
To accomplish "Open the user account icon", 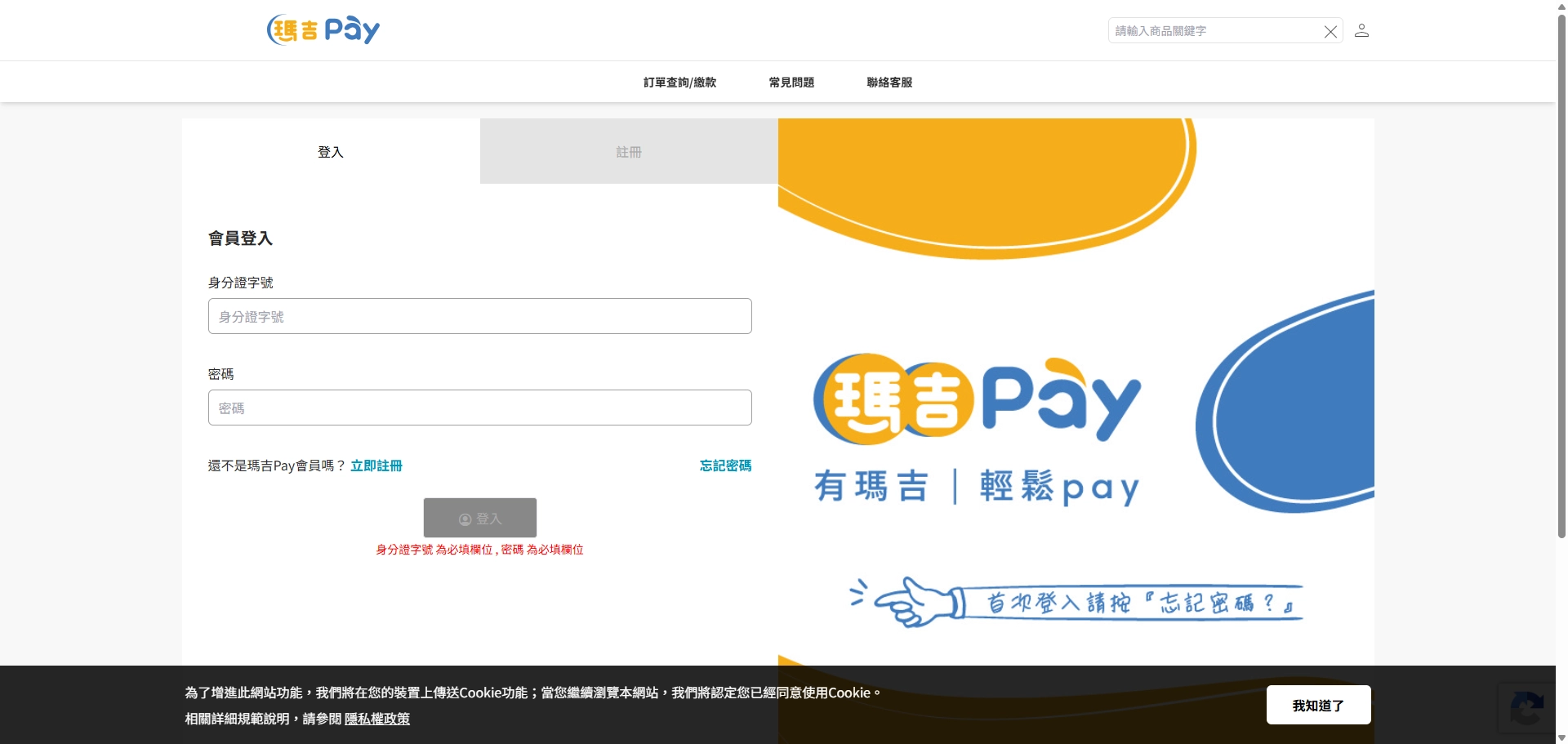I will [1361, 31].
